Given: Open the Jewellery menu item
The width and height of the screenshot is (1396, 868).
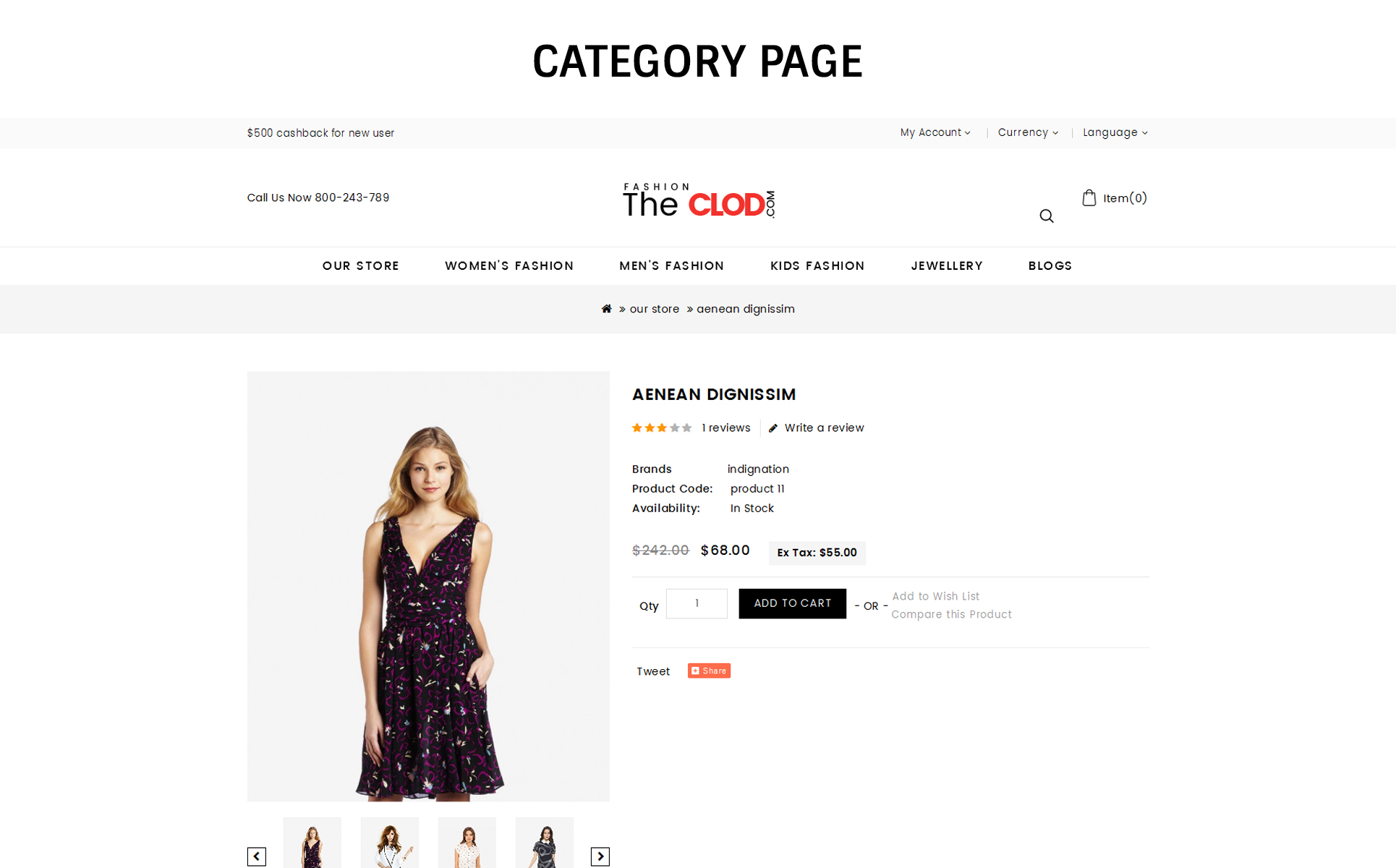Looking at the screenshot, I should click(947, 265).
